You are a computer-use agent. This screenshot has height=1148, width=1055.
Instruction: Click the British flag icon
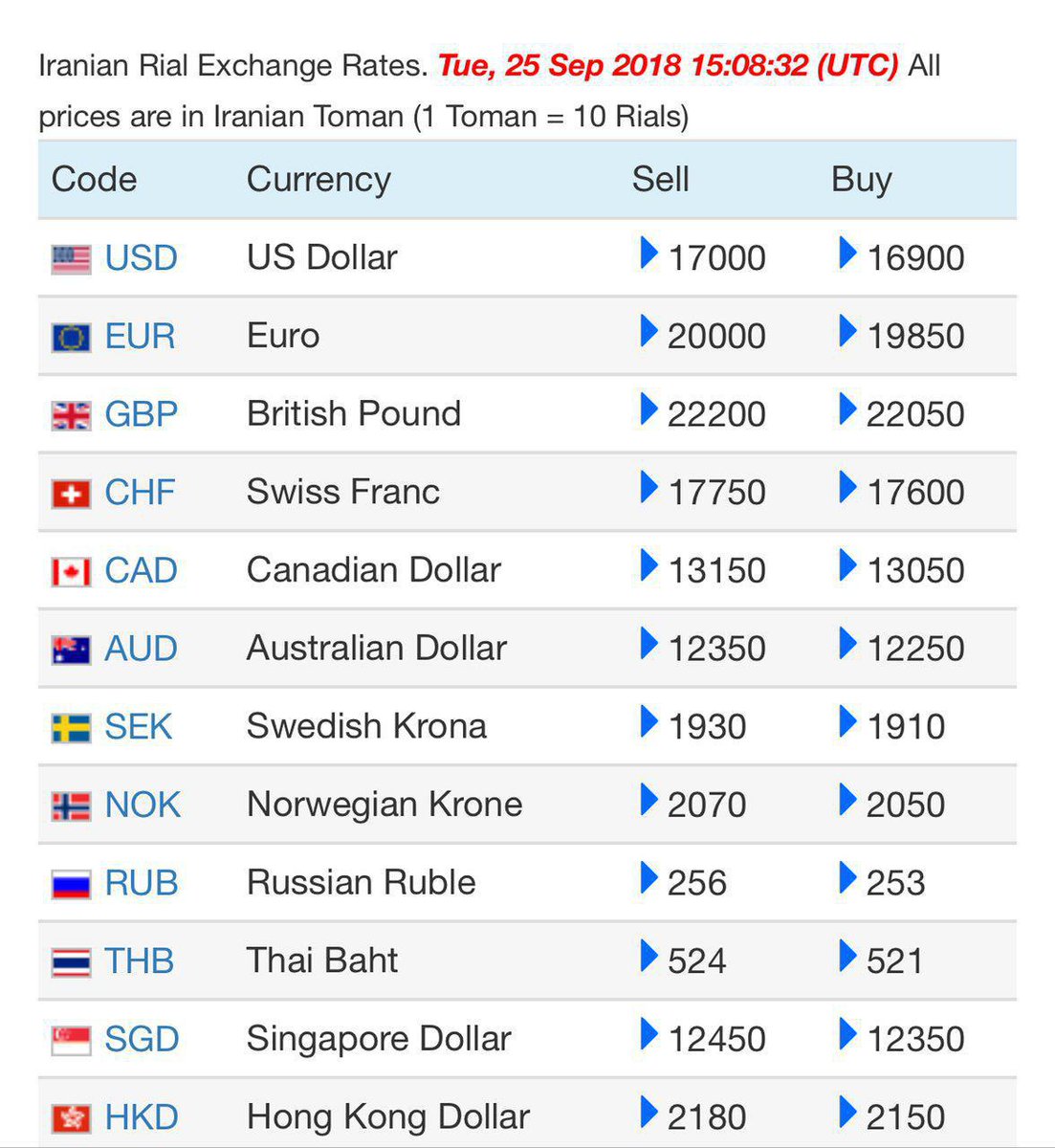[x=71, y=415]
